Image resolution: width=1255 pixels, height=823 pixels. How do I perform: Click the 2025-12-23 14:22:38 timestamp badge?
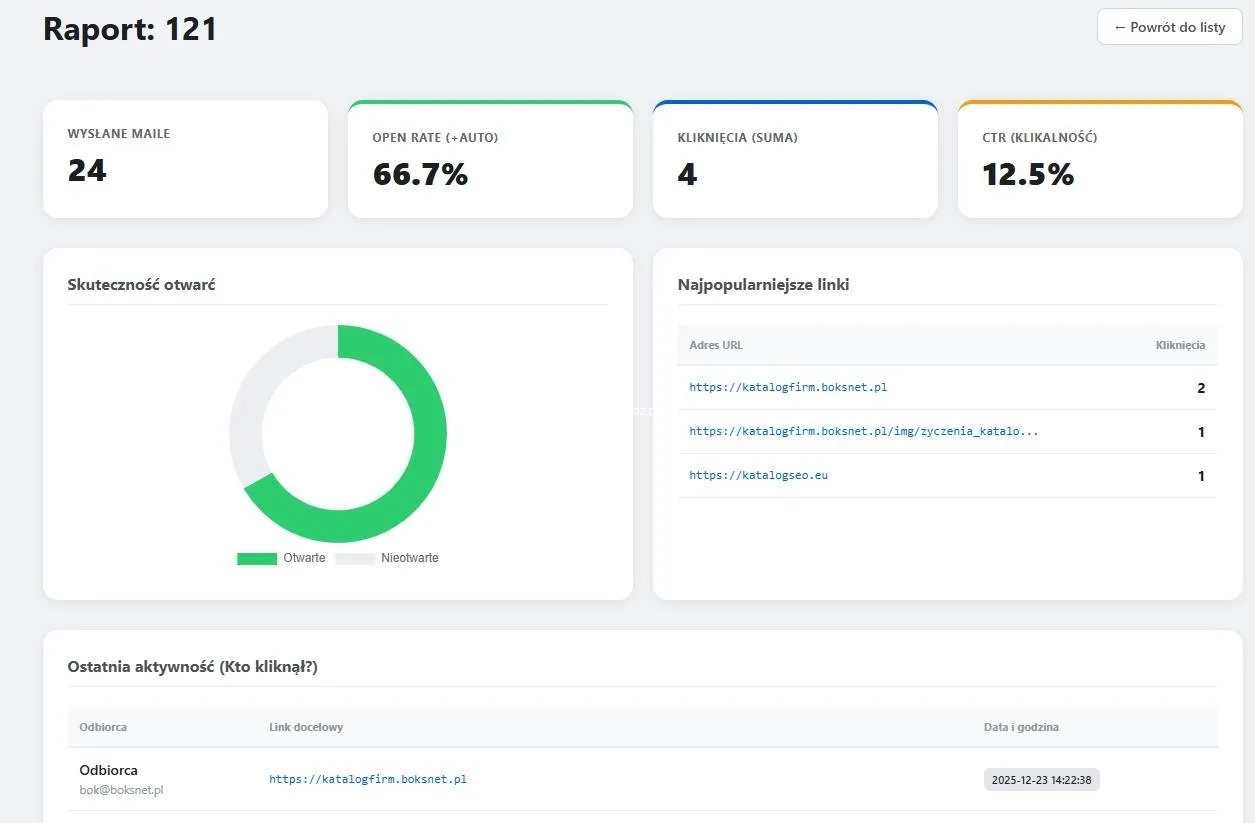pyautogui.click(x=1041, y=780)
